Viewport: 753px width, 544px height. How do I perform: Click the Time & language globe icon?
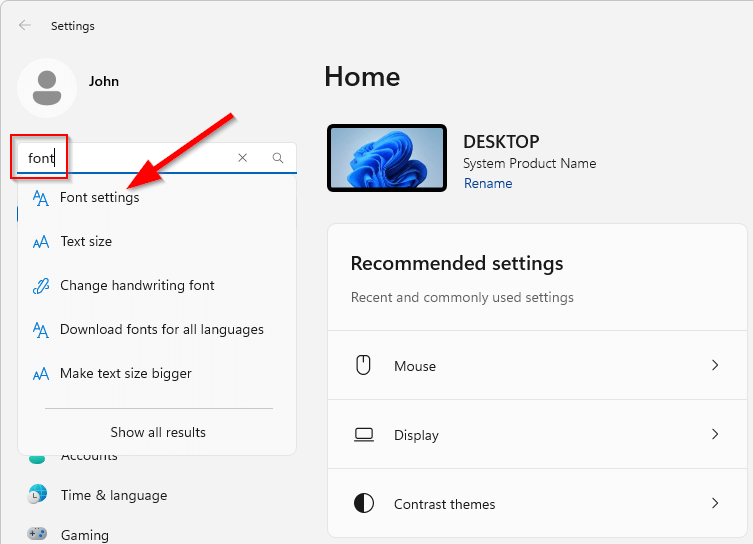click(x=37, y=495)
